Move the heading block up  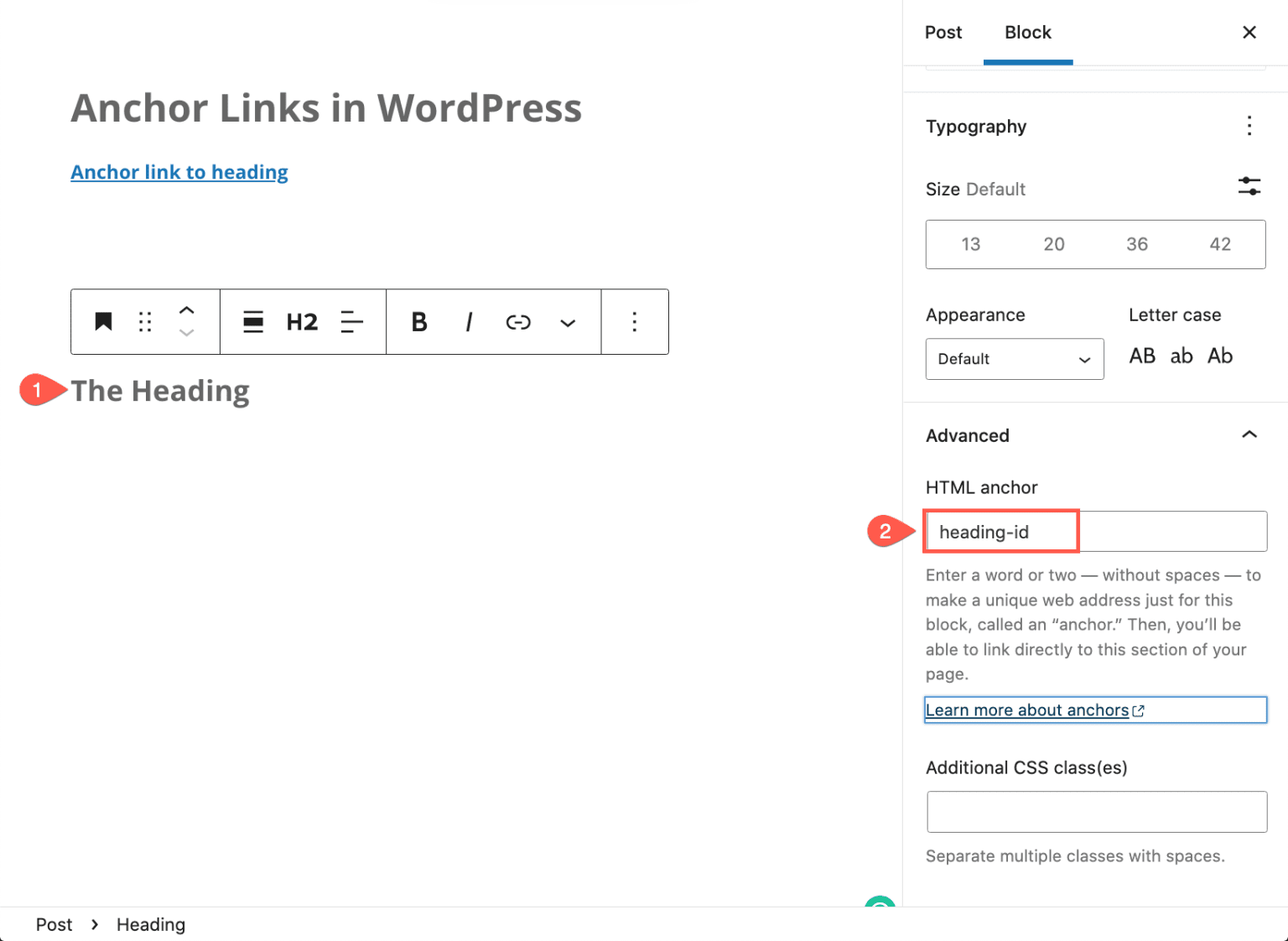[187, 310]
